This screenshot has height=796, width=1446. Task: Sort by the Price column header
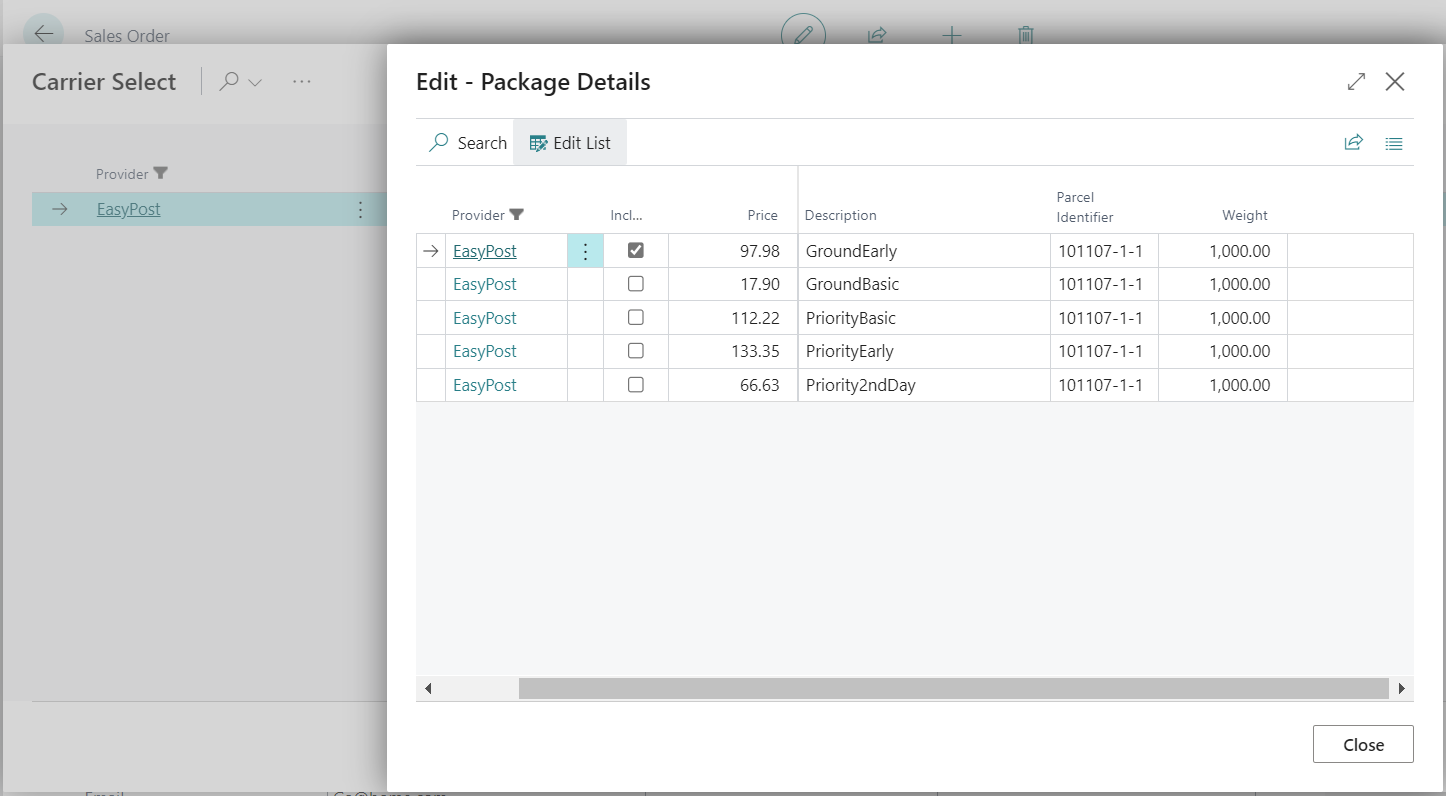[x=762, y=215]
